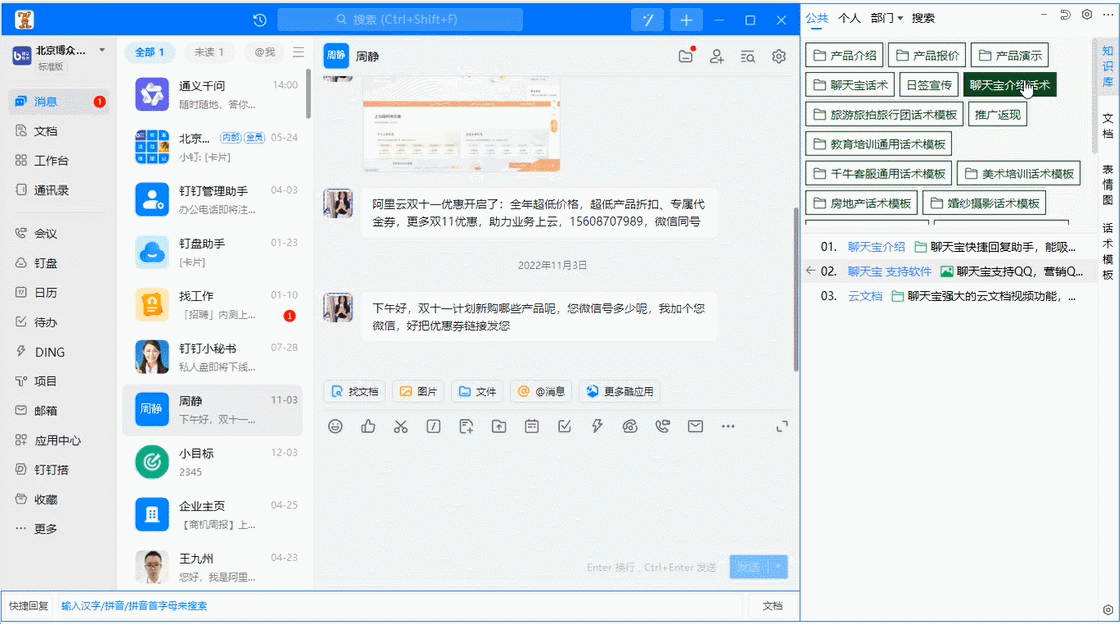Click the 文件 quick button
1120x624 pixels.
(477, 391)
